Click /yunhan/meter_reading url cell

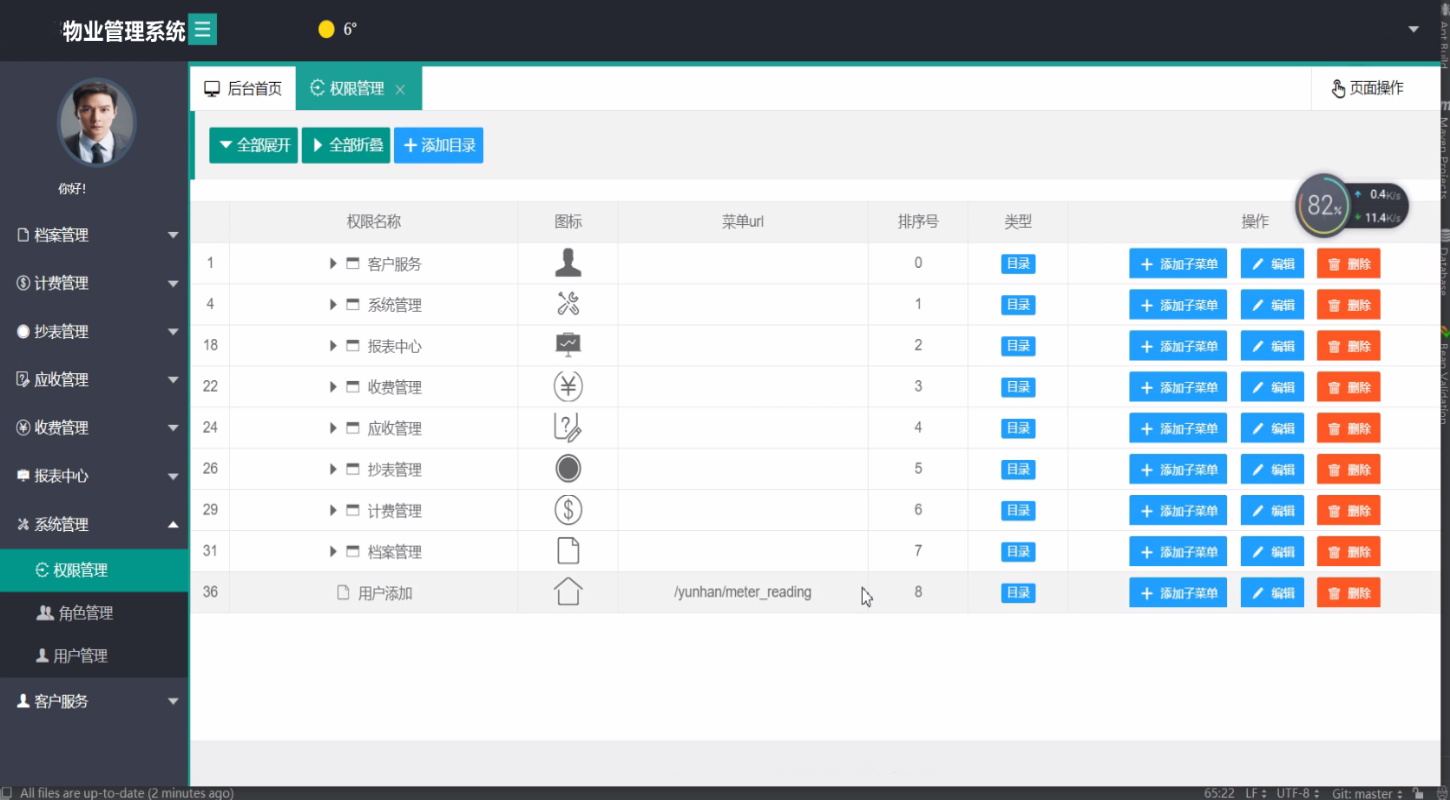coord(743,592)
